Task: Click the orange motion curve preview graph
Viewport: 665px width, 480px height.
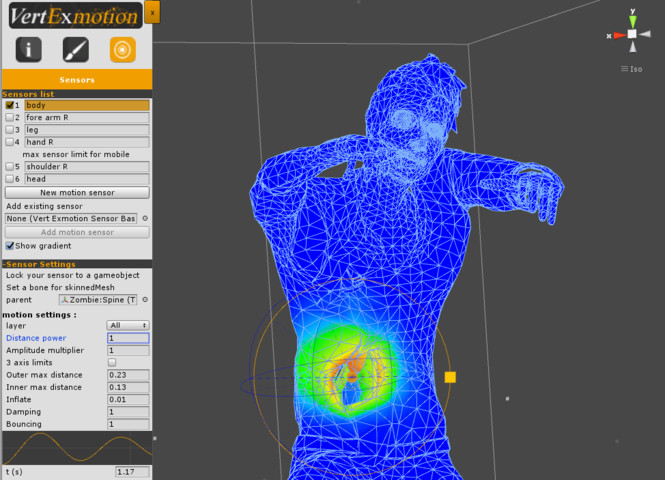Action: pos(77,448)
